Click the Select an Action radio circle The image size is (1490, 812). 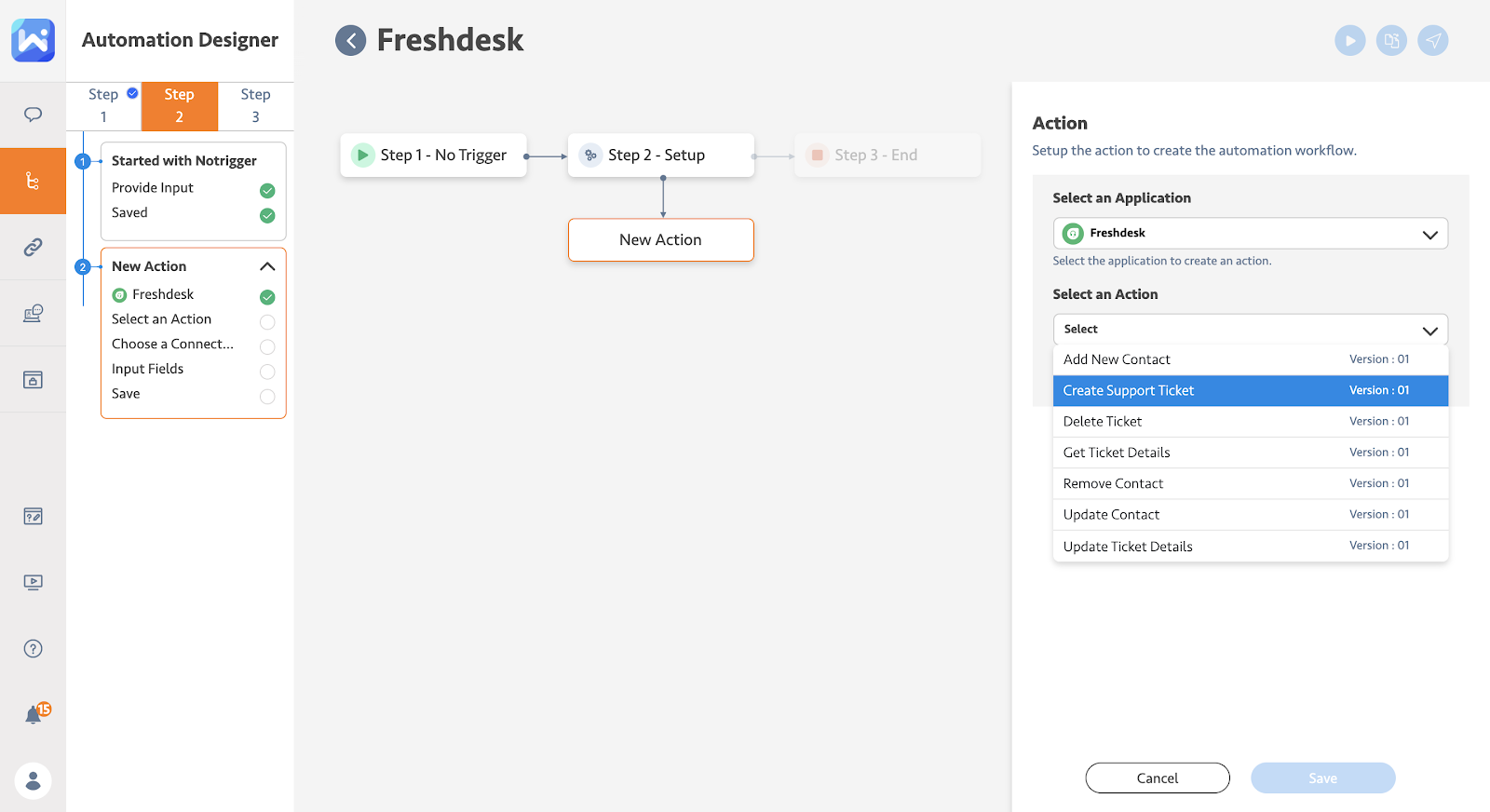(x=267, y=322)
